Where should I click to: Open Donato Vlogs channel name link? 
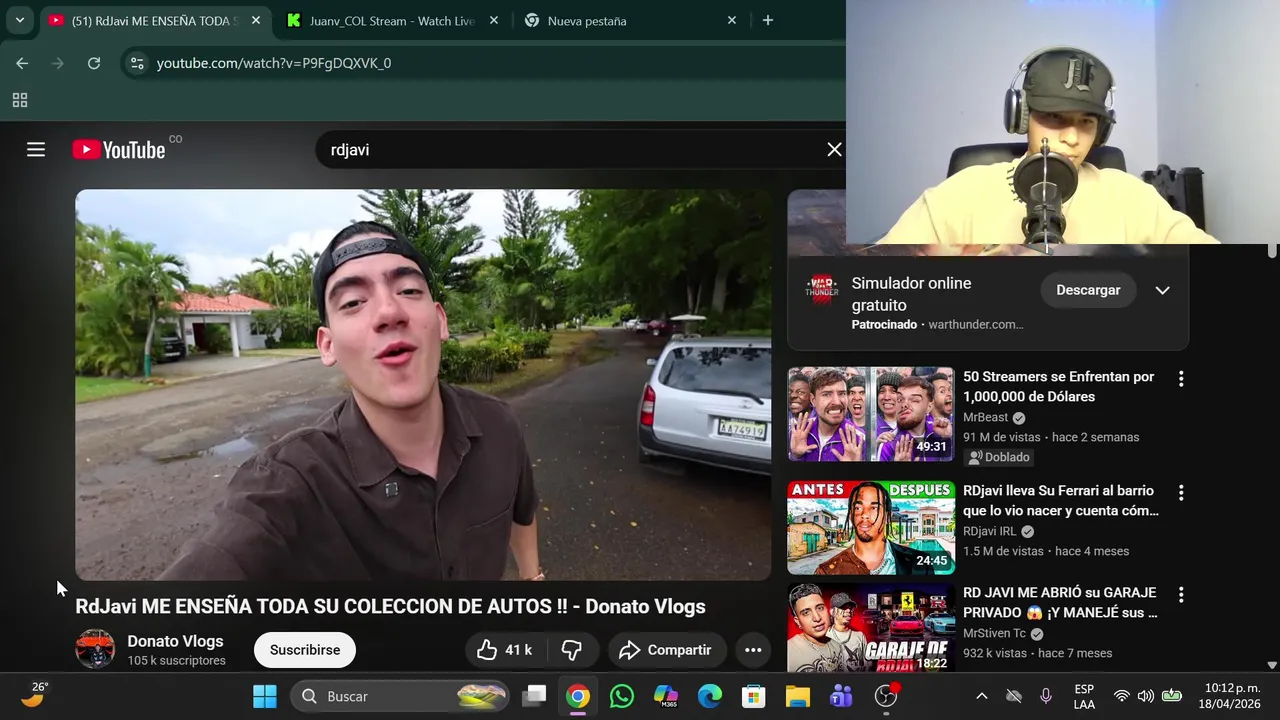tap(175, 641)
